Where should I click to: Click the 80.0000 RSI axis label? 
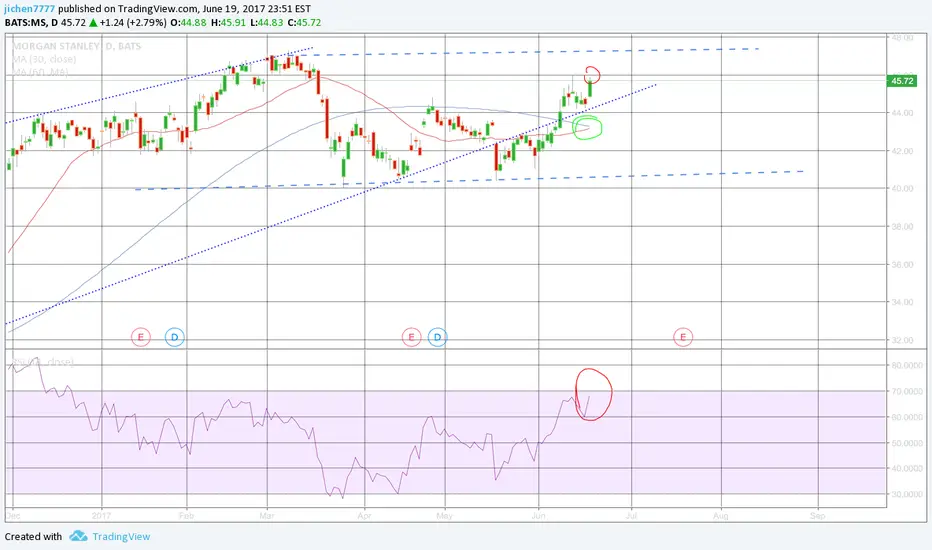pyautogui.click(x=906, y=366)
